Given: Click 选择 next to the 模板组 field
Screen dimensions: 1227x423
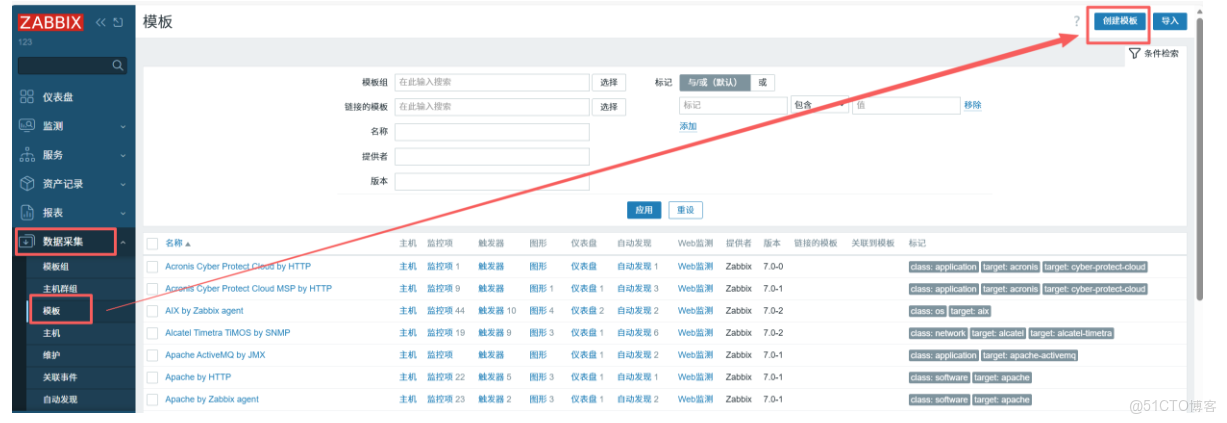Looking at the screenshot, I should pyautogui.click(x=609, y=83).
